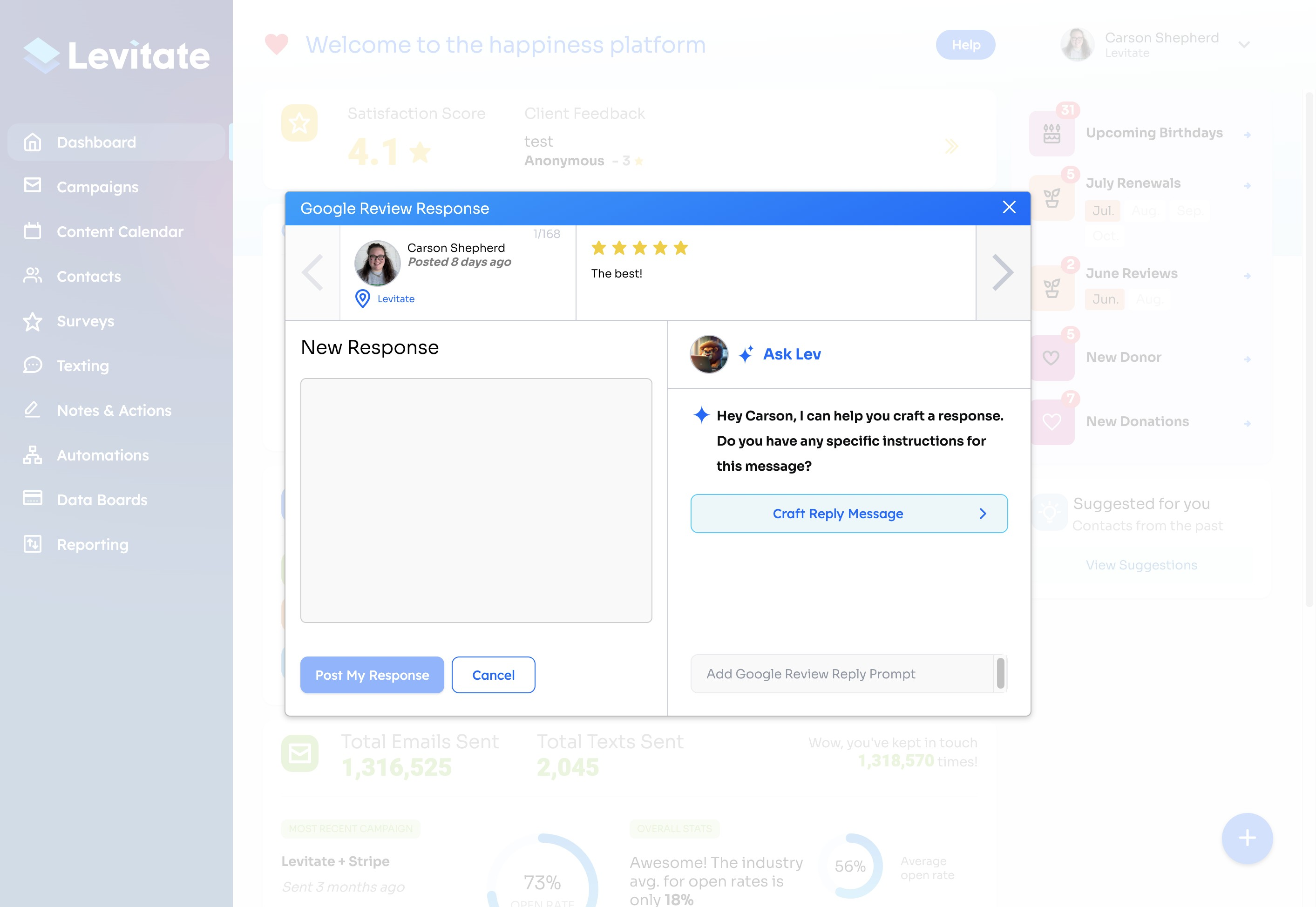Click the Reporting chart icon
Viewport: 1316px width, 907px height.
33,544
